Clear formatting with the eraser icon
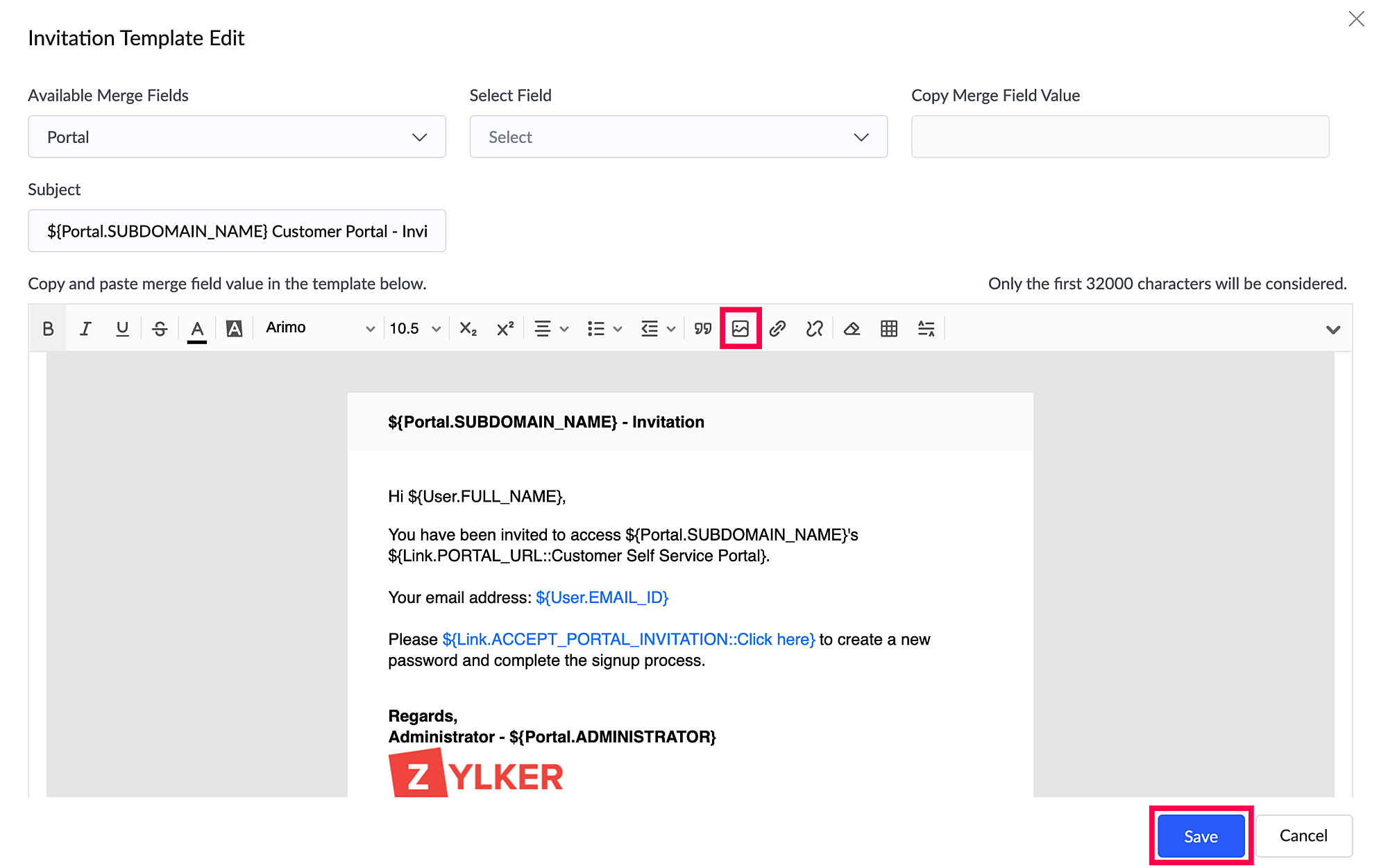Image resolution: width=1388 pixels, height=868 pixels. point(852,328)
